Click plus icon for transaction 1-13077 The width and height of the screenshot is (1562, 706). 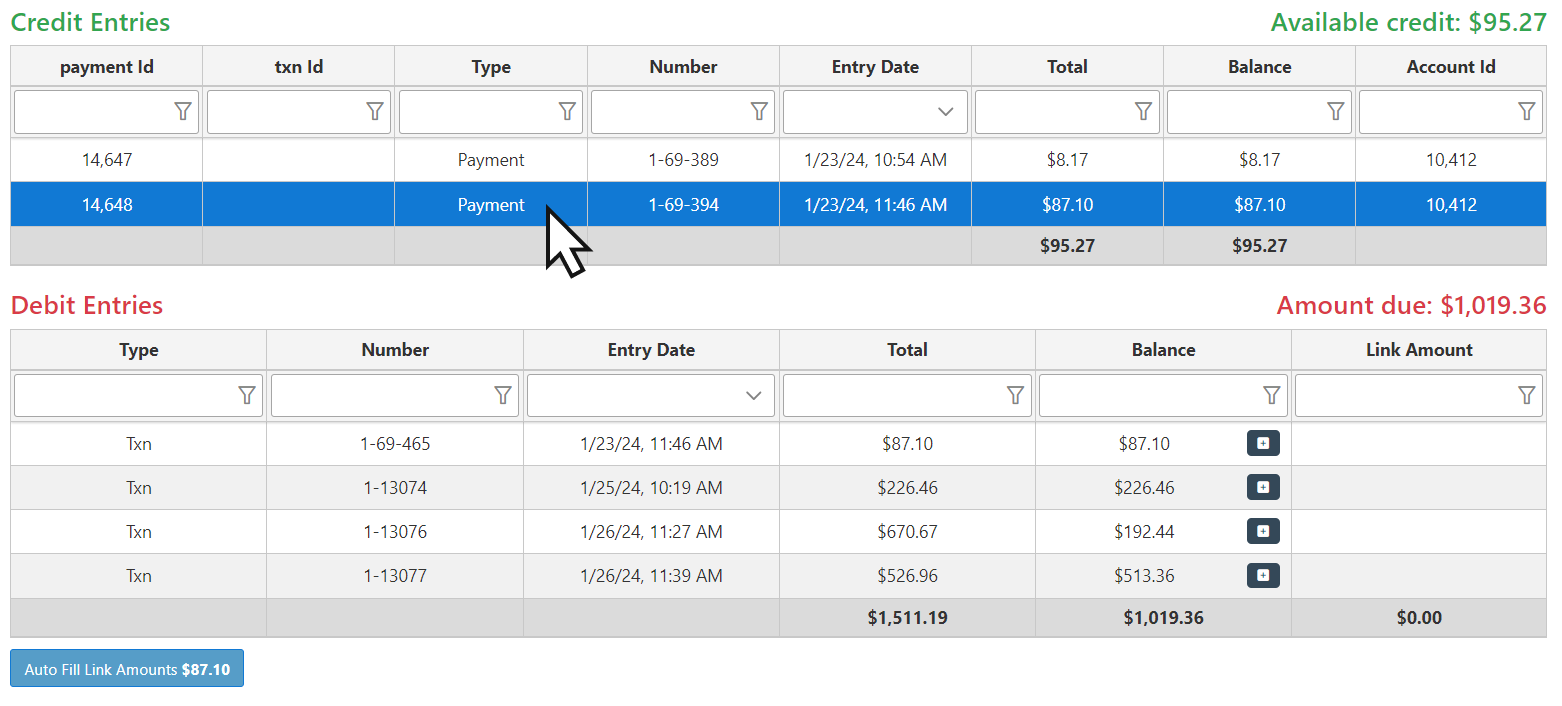[1263, 575]
